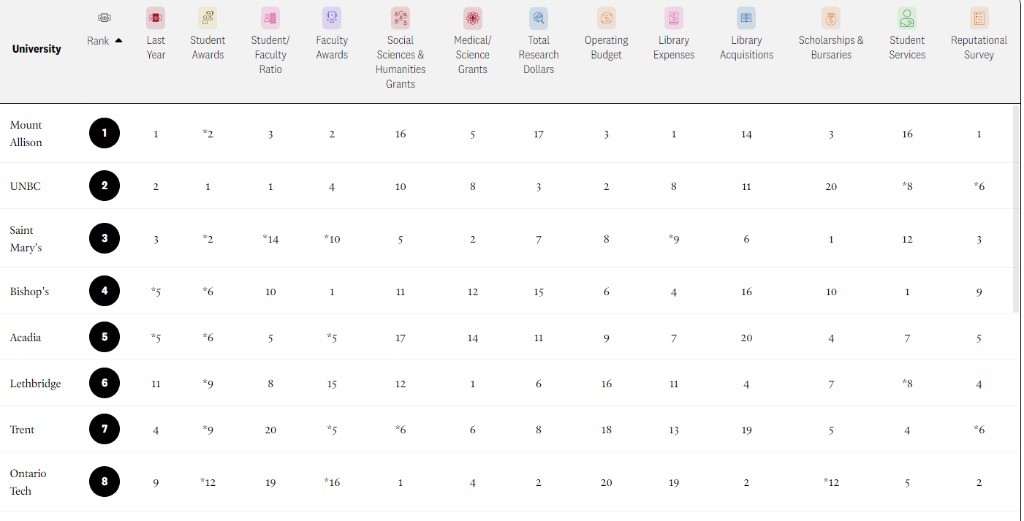Click the University column header
The width and height of the screenshot is (1024, 521).
[36, 49]
